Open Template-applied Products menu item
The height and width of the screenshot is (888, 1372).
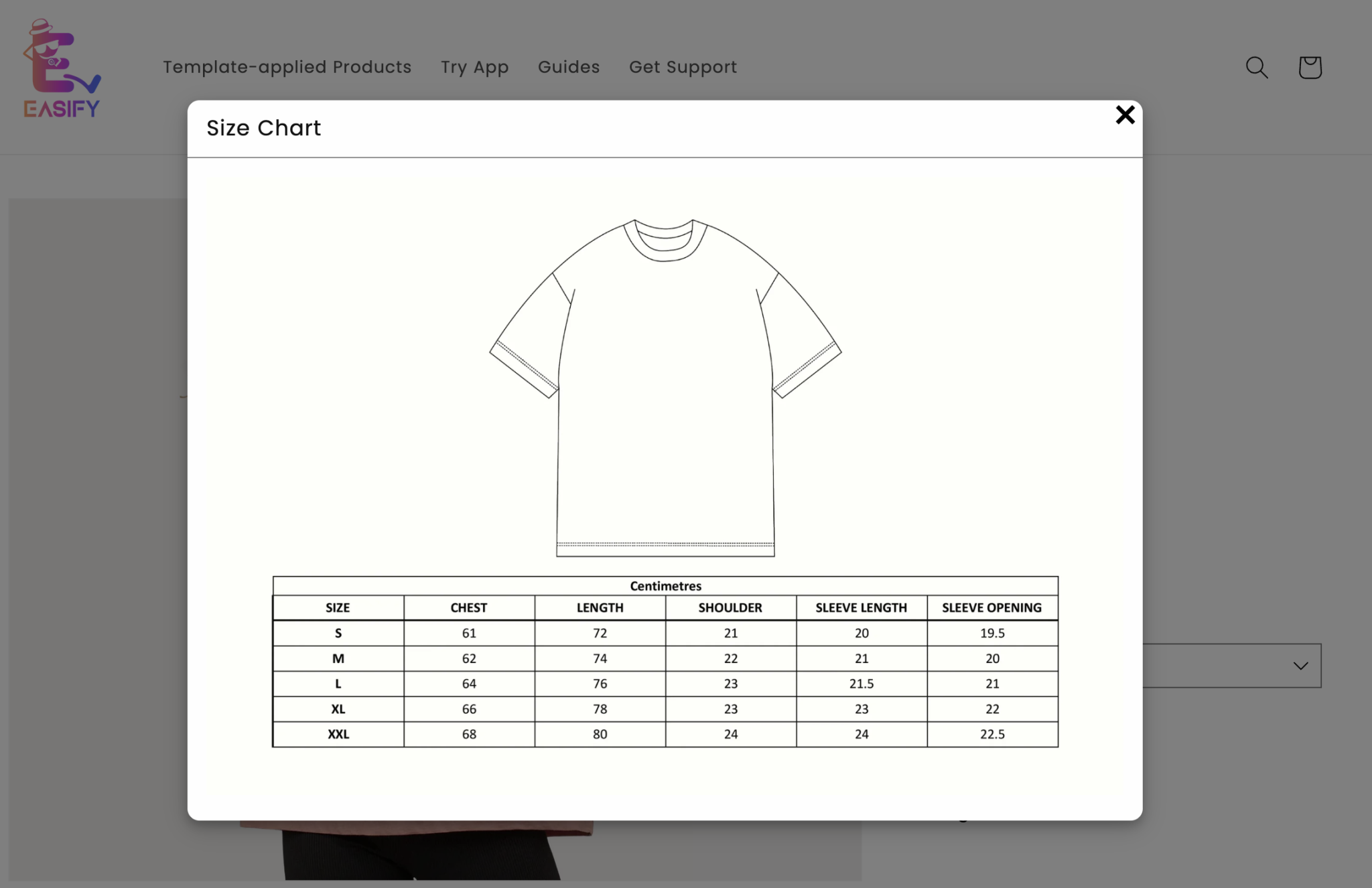coord(287,67)
